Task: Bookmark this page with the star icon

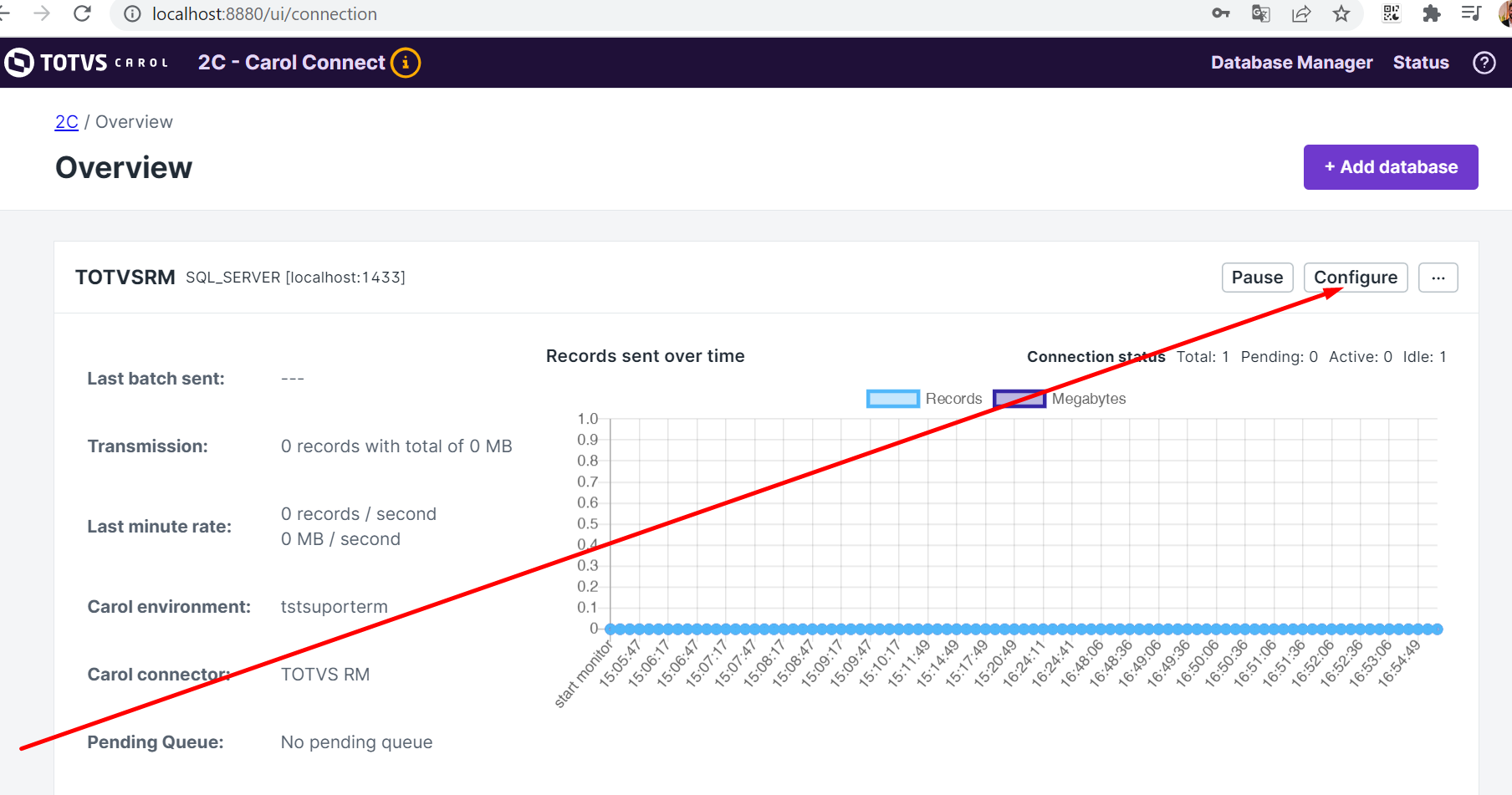Action: coord(1341,13)
